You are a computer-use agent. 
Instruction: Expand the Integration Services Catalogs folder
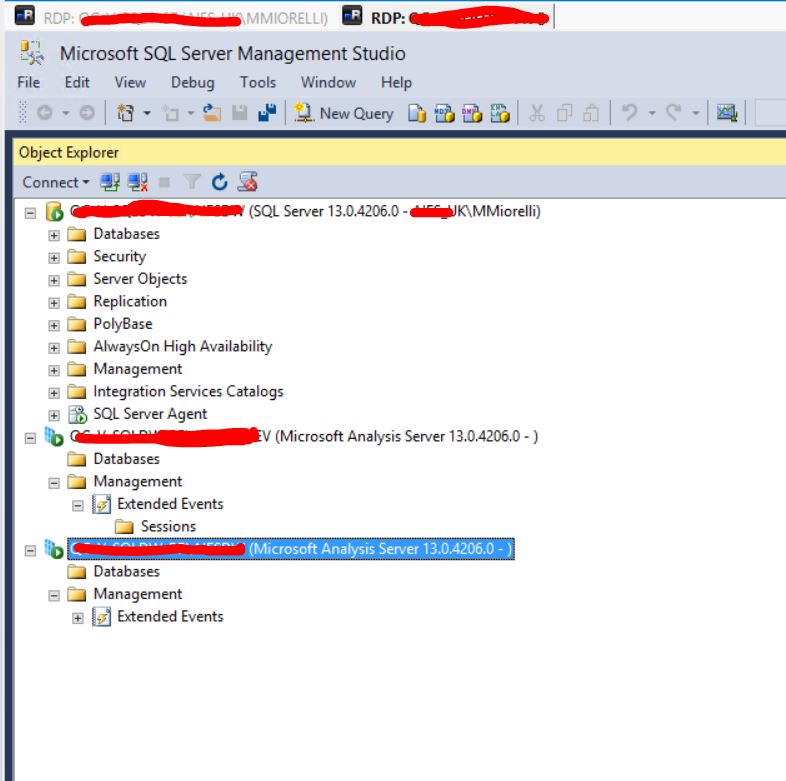54,393
